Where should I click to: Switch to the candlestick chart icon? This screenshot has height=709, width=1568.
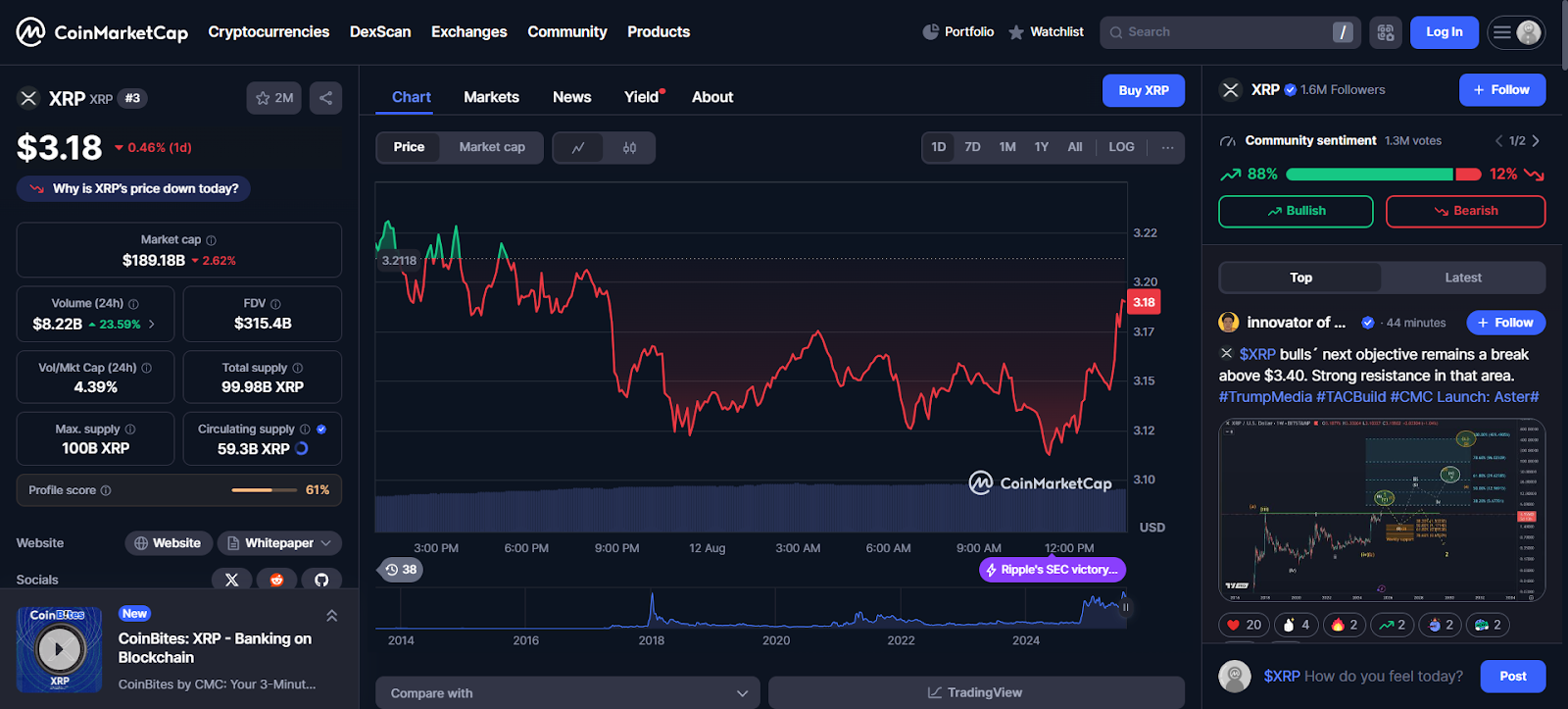(629, 148)
